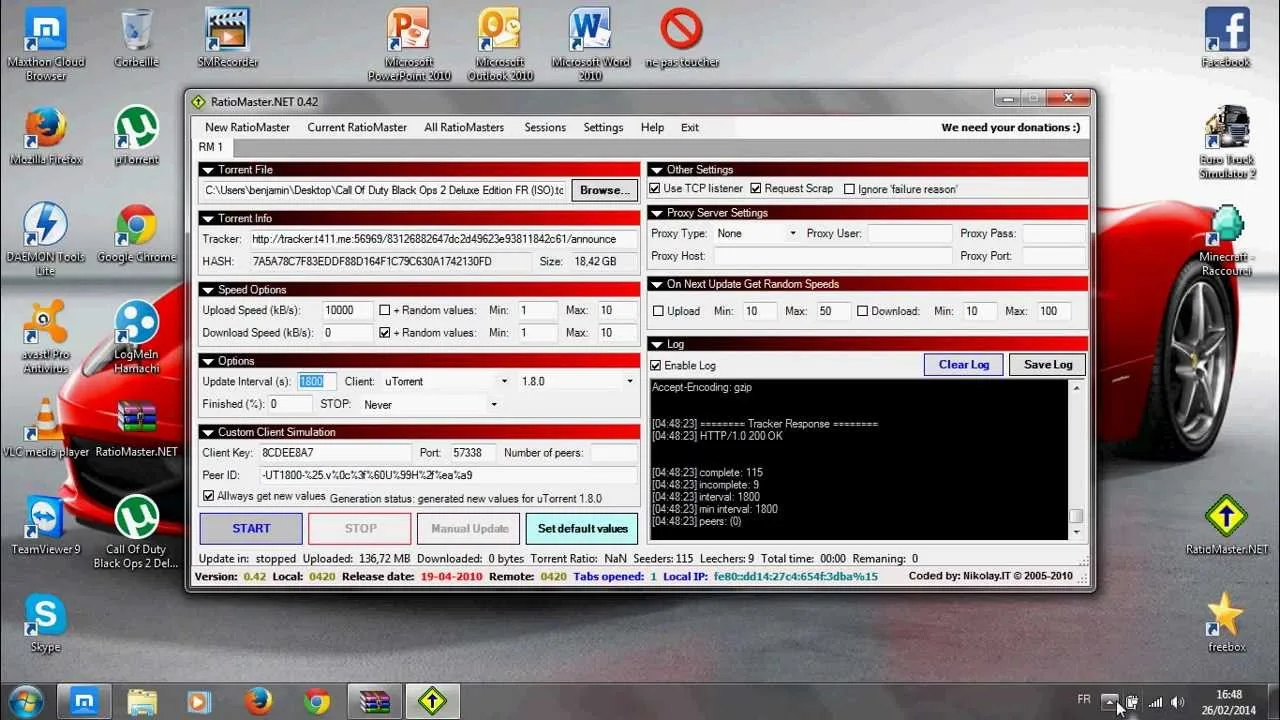Collapse the Proxy Server Settings section
Image resolution: width=1280 pixels, height=720 pixels.
click(x=657, y=213)
